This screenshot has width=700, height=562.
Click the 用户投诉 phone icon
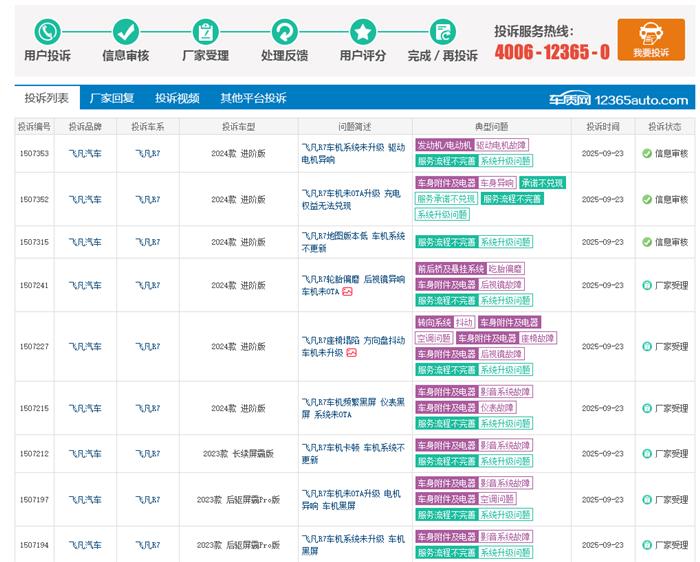47,31
